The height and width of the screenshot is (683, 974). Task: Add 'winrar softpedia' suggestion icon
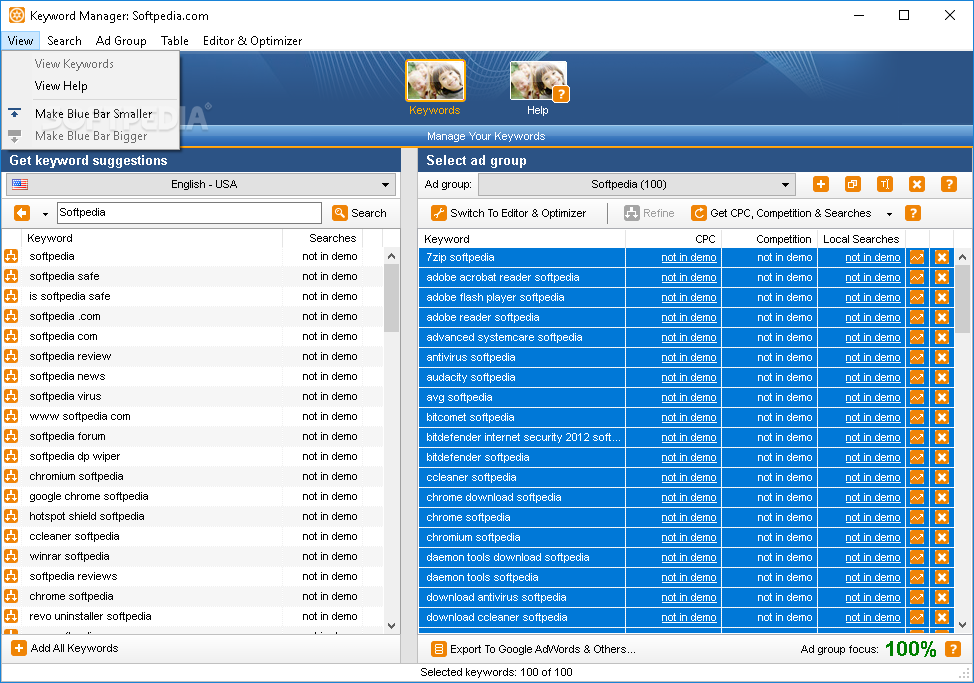[x=11, y=556]
